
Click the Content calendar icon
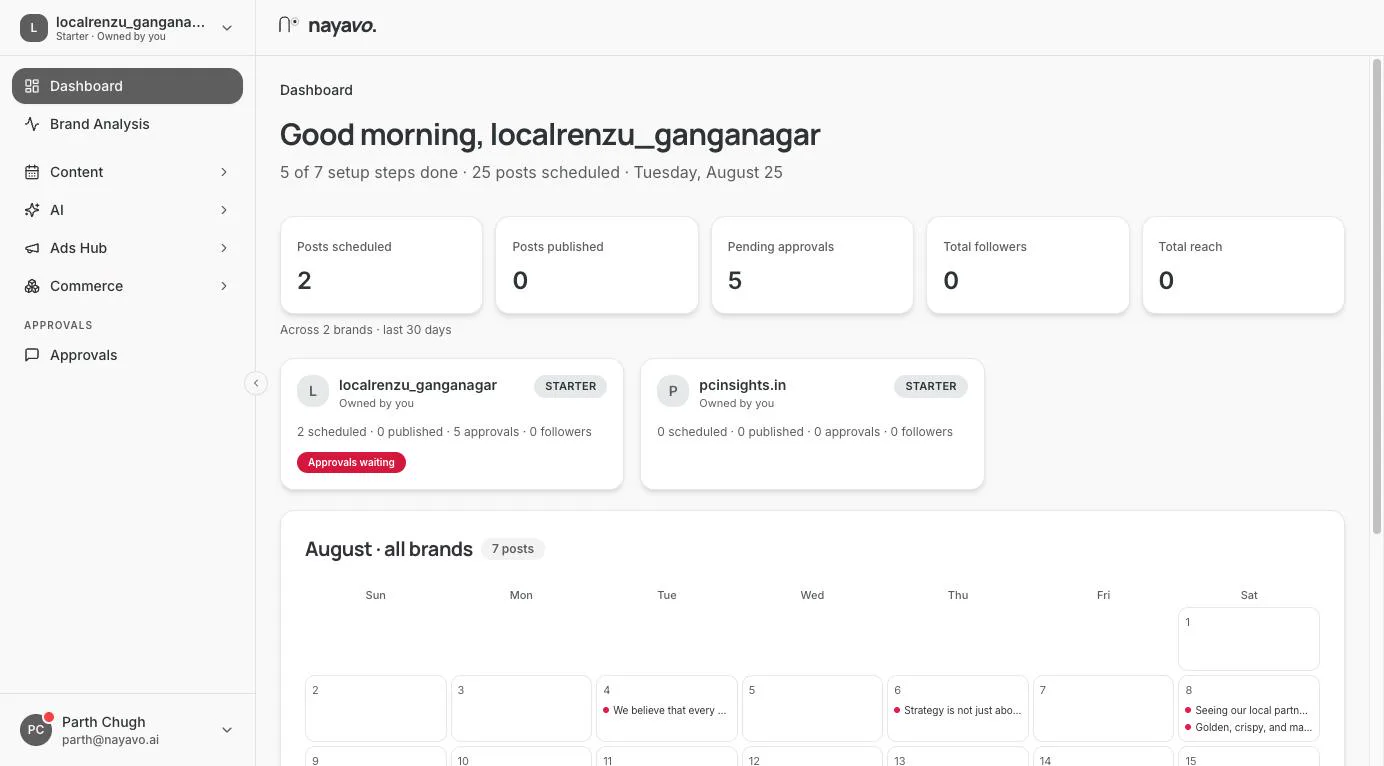click(x=32, y=172)
